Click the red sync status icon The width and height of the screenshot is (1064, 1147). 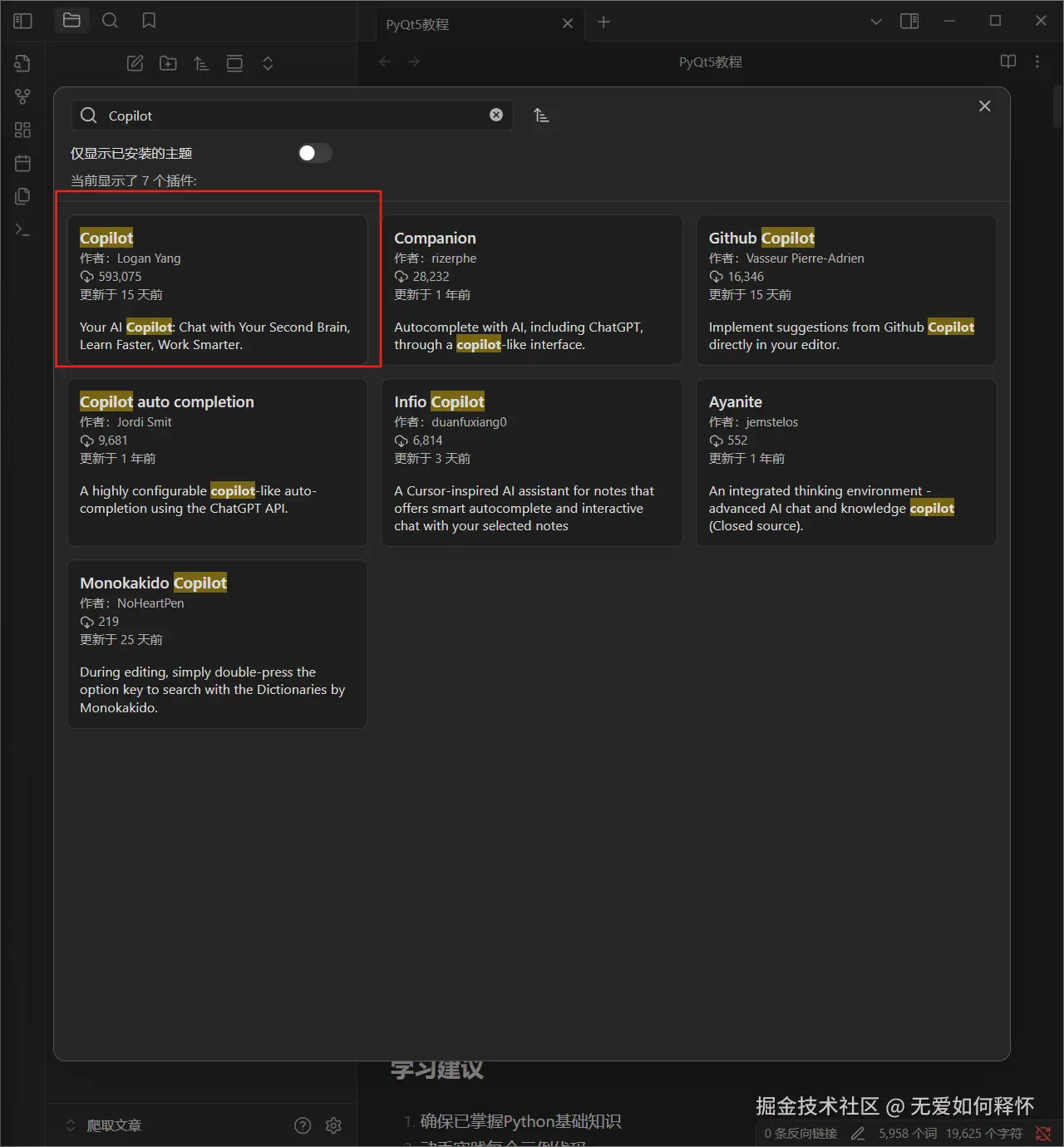point(1043,1133)
